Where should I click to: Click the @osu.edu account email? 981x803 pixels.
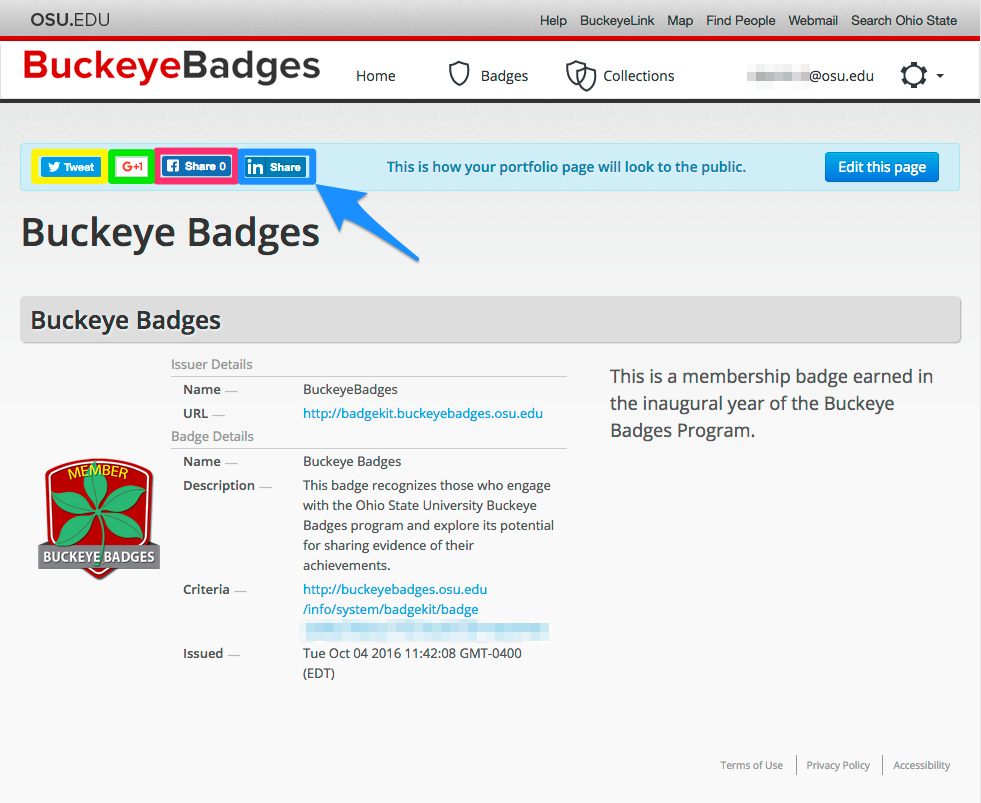[x=810, y=76]
